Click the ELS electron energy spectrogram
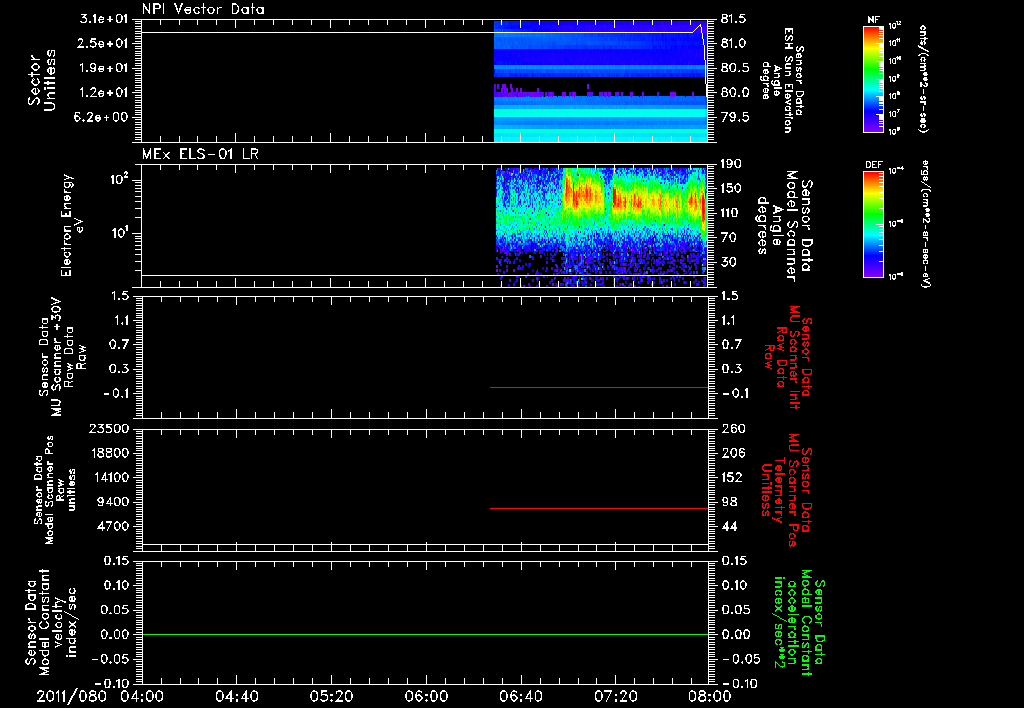The image size is (1024, 708). point(601,227)
